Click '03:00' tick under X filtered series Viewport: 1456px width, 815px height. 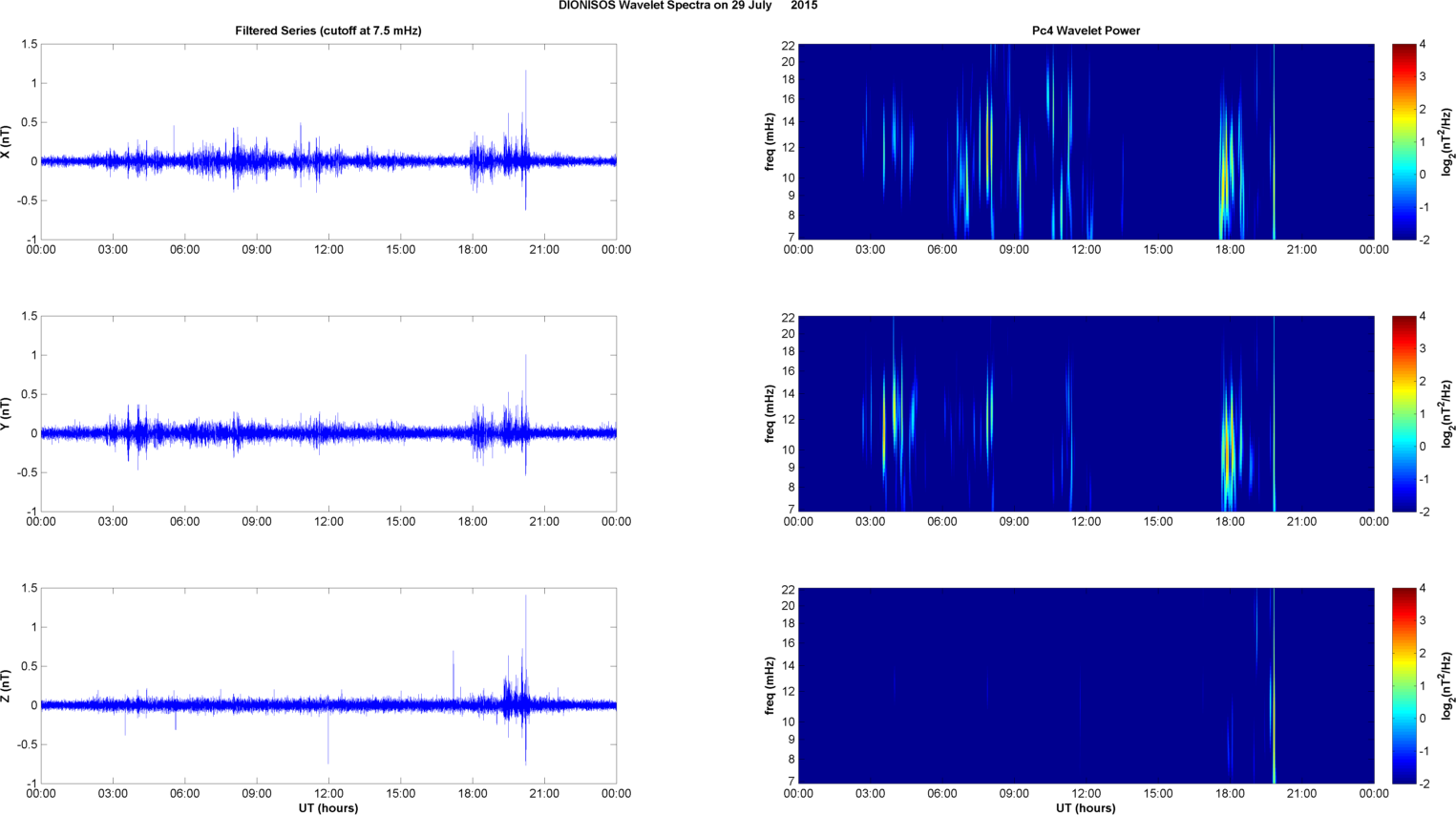113,250
